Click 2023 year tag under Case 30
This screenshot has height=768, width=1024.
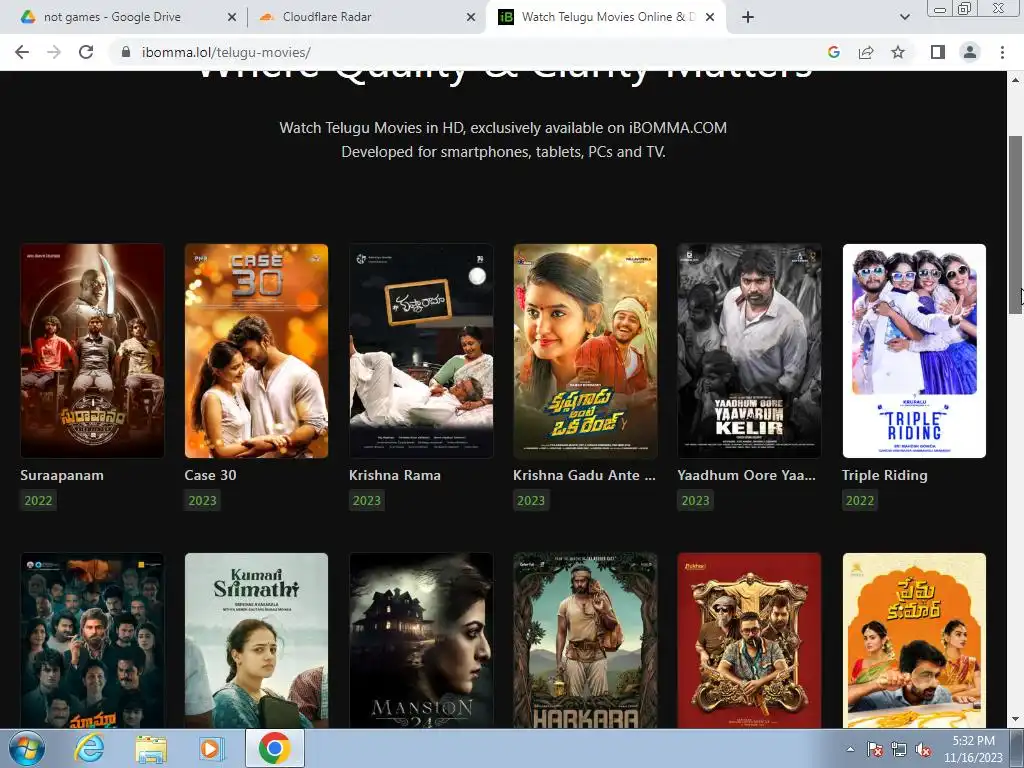click(x=202, y=501)
